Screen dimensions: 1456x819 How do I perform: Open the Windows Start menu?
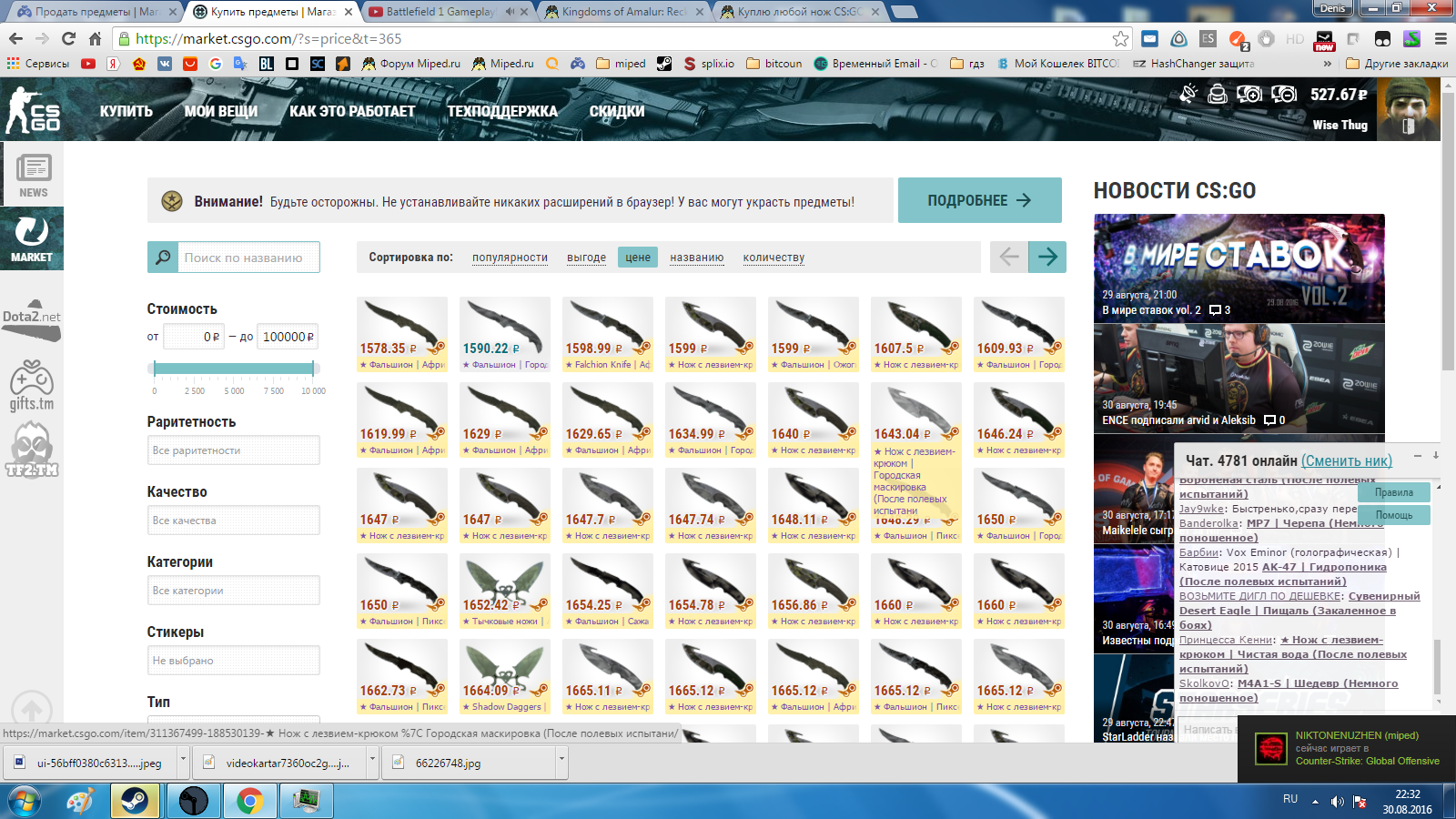click(25, 802)
